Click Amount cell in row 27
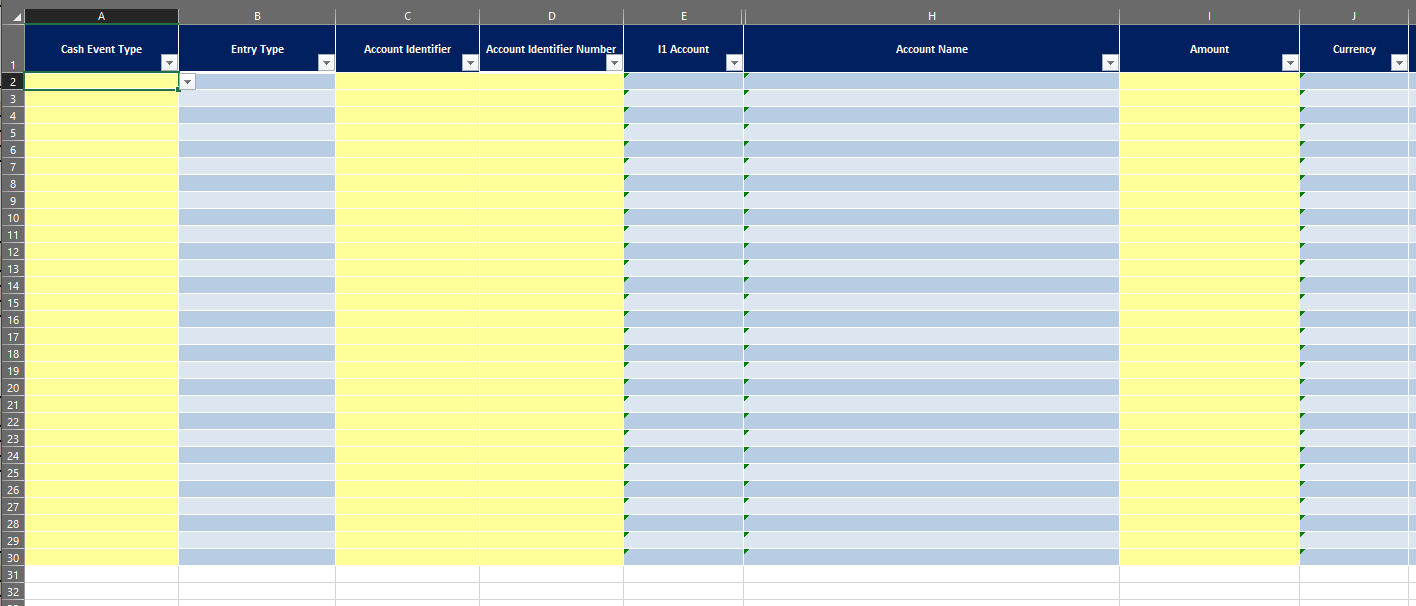1416x606 pixels. pyautogui.click(x=1209, y=507)
